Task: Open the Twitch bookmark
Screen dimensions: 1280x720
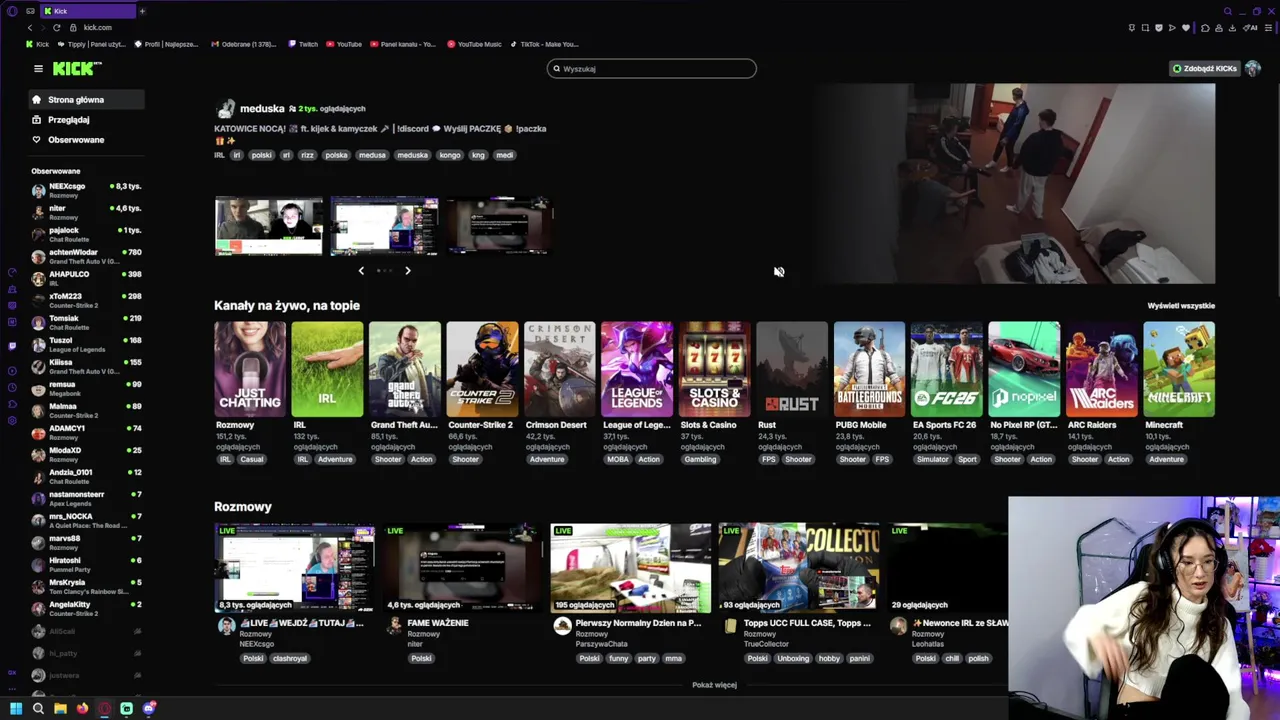Action: [303, 44]
